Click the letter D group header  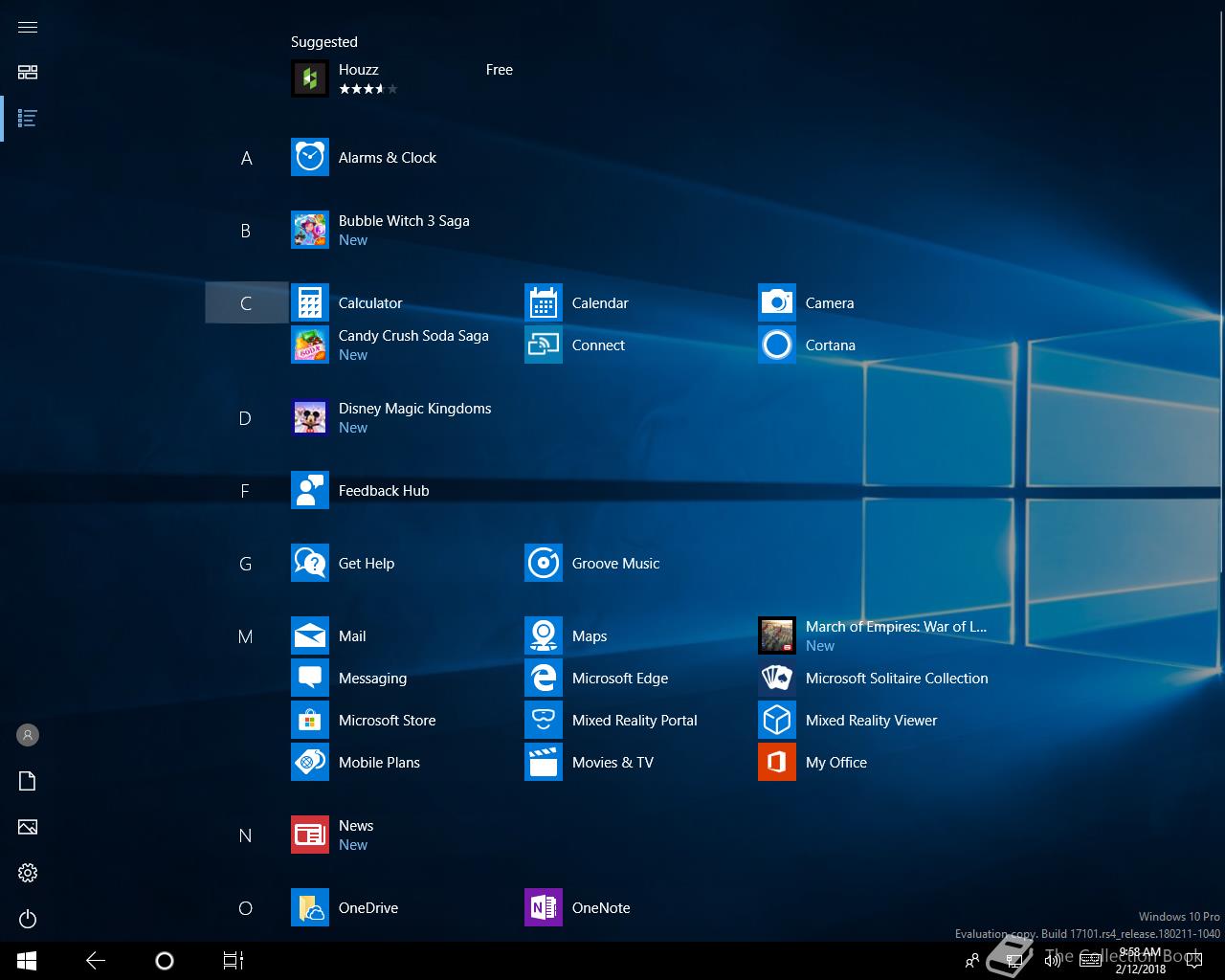coord(246,418)
